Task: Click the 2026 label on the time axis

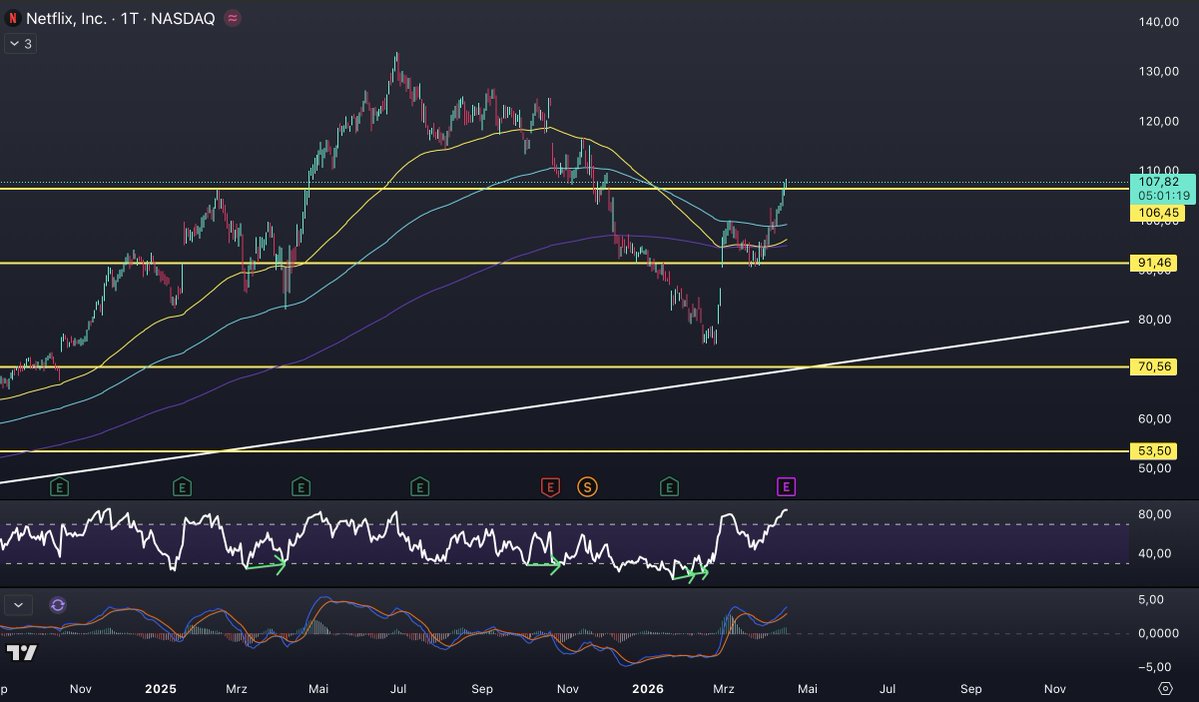Action: [x=648, y=689]
